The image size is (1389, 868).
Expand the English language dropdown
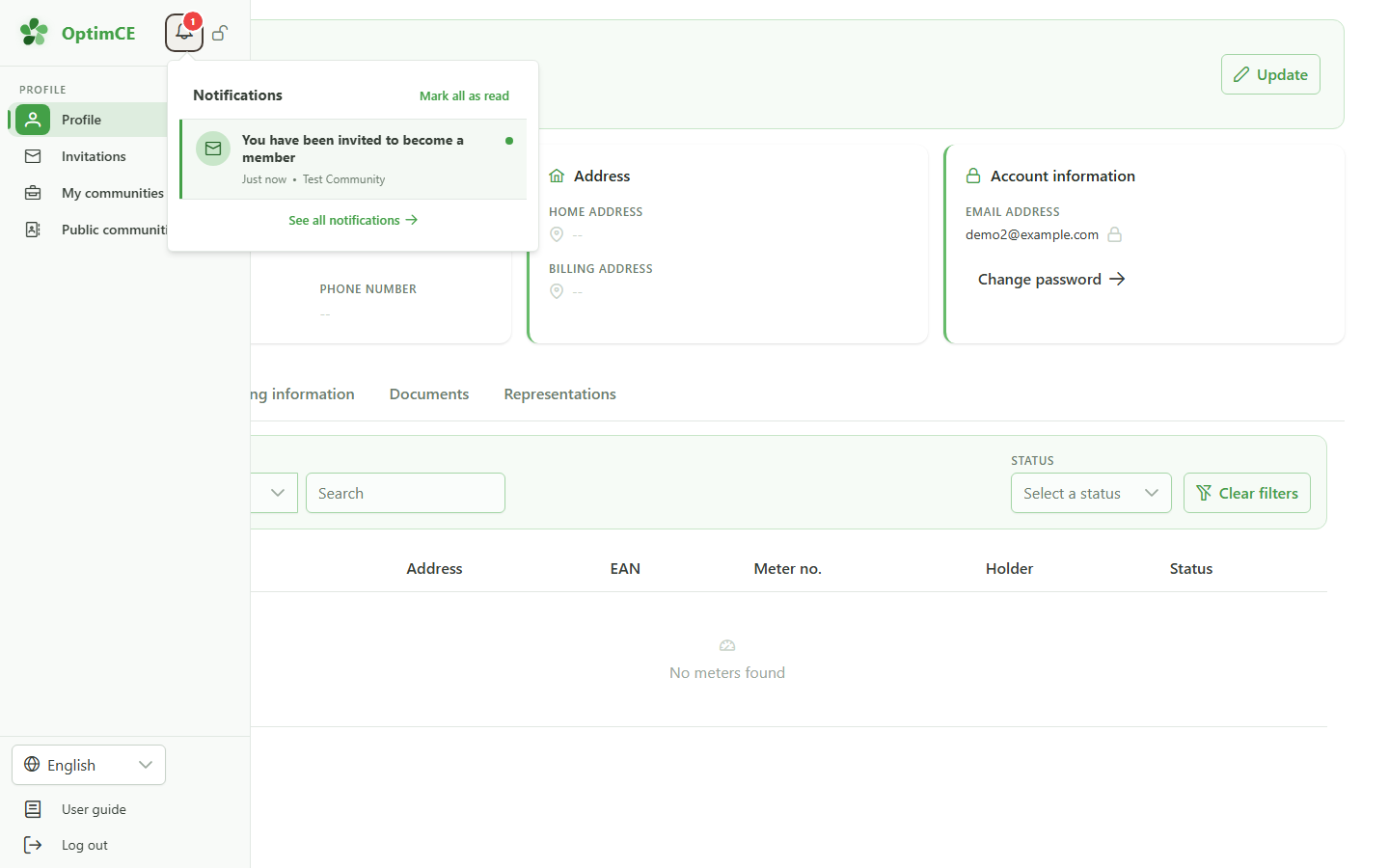[x=89, y=765]
